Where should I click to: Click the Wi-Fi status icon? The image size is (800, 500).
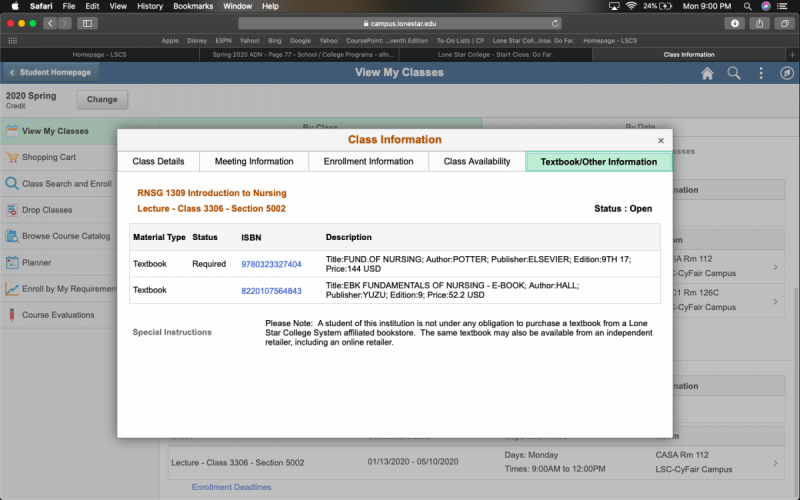click(x=631, y=6)
